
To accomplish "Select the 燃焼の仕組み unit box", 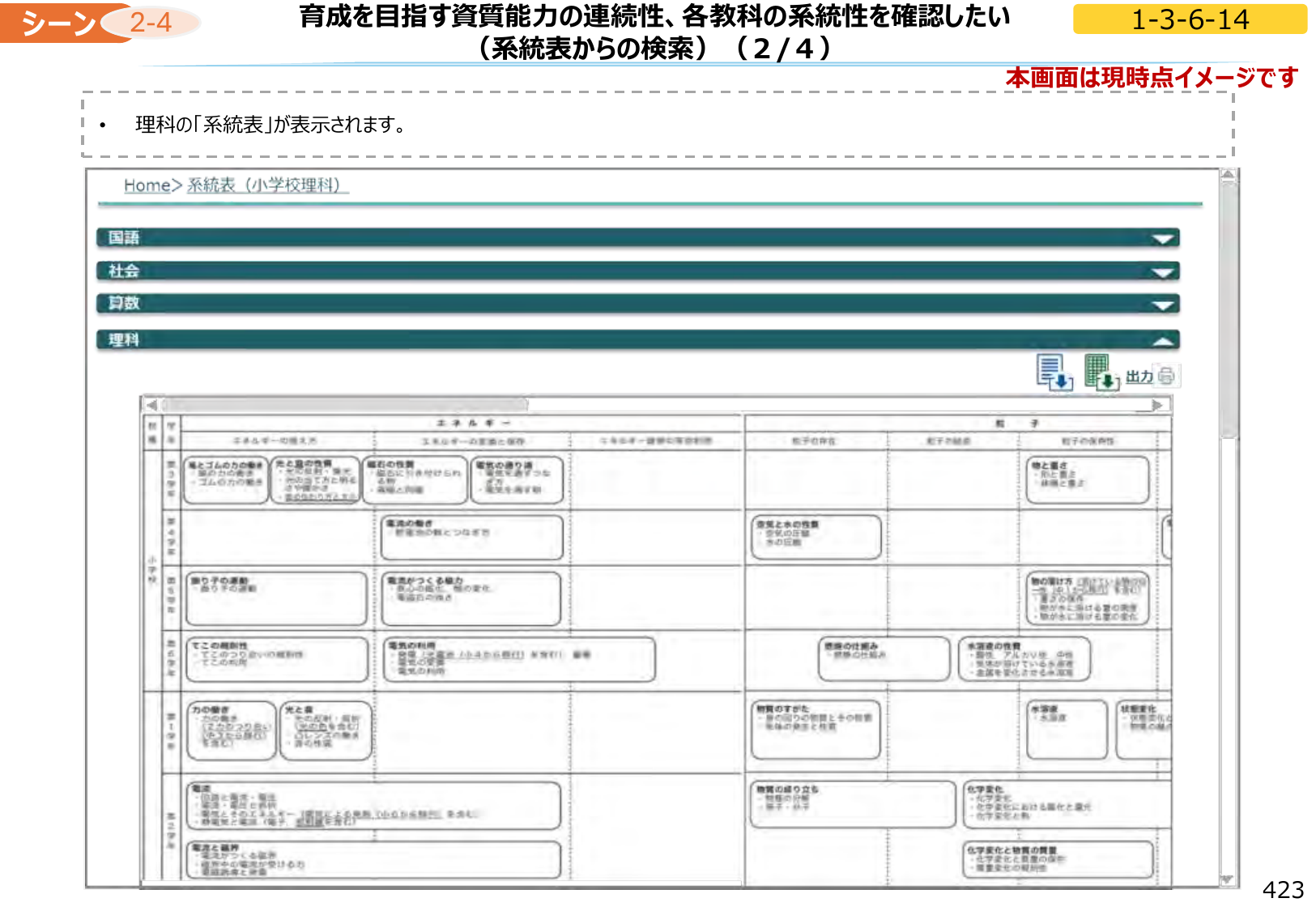I will click(884, 660).
